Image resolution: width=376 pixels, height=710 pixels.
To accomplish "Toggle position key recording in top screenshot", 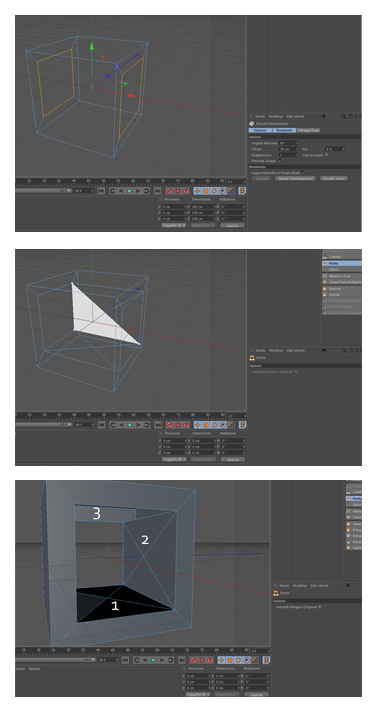I will [197, 191].
